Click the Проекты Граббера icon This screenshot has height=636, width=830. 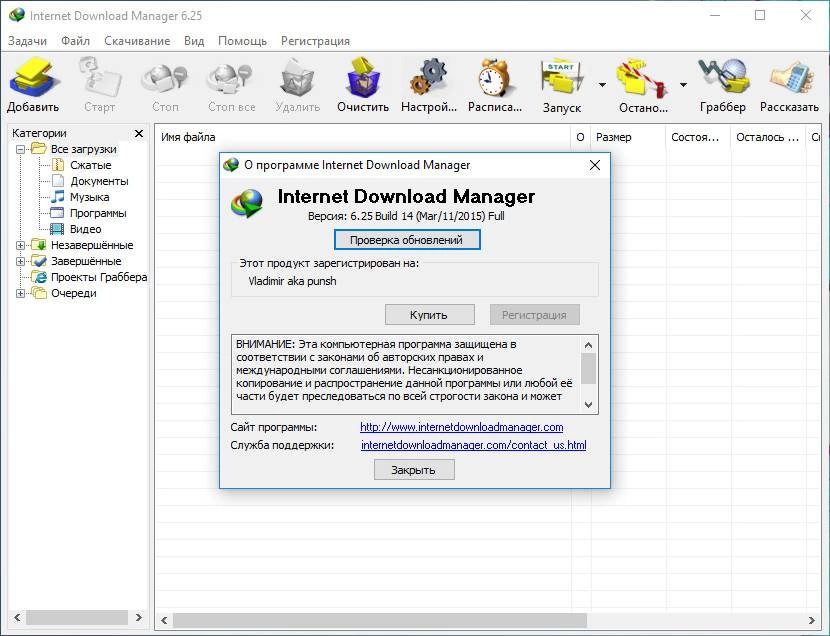(39, 277)
